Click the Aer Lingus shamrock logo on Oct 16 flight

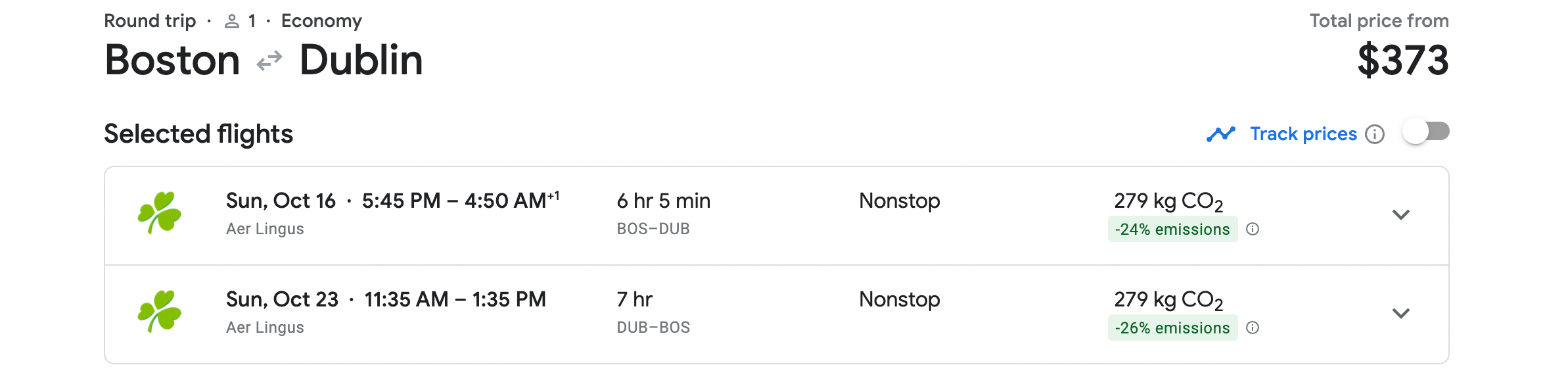[x=159, y=212]
